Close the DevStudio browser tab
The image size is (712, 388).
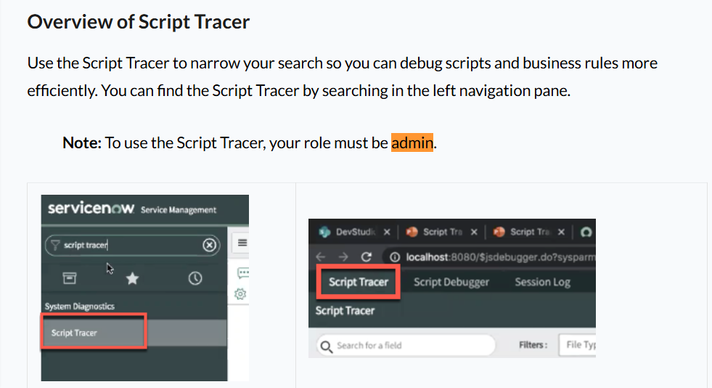tap(387, 232)
